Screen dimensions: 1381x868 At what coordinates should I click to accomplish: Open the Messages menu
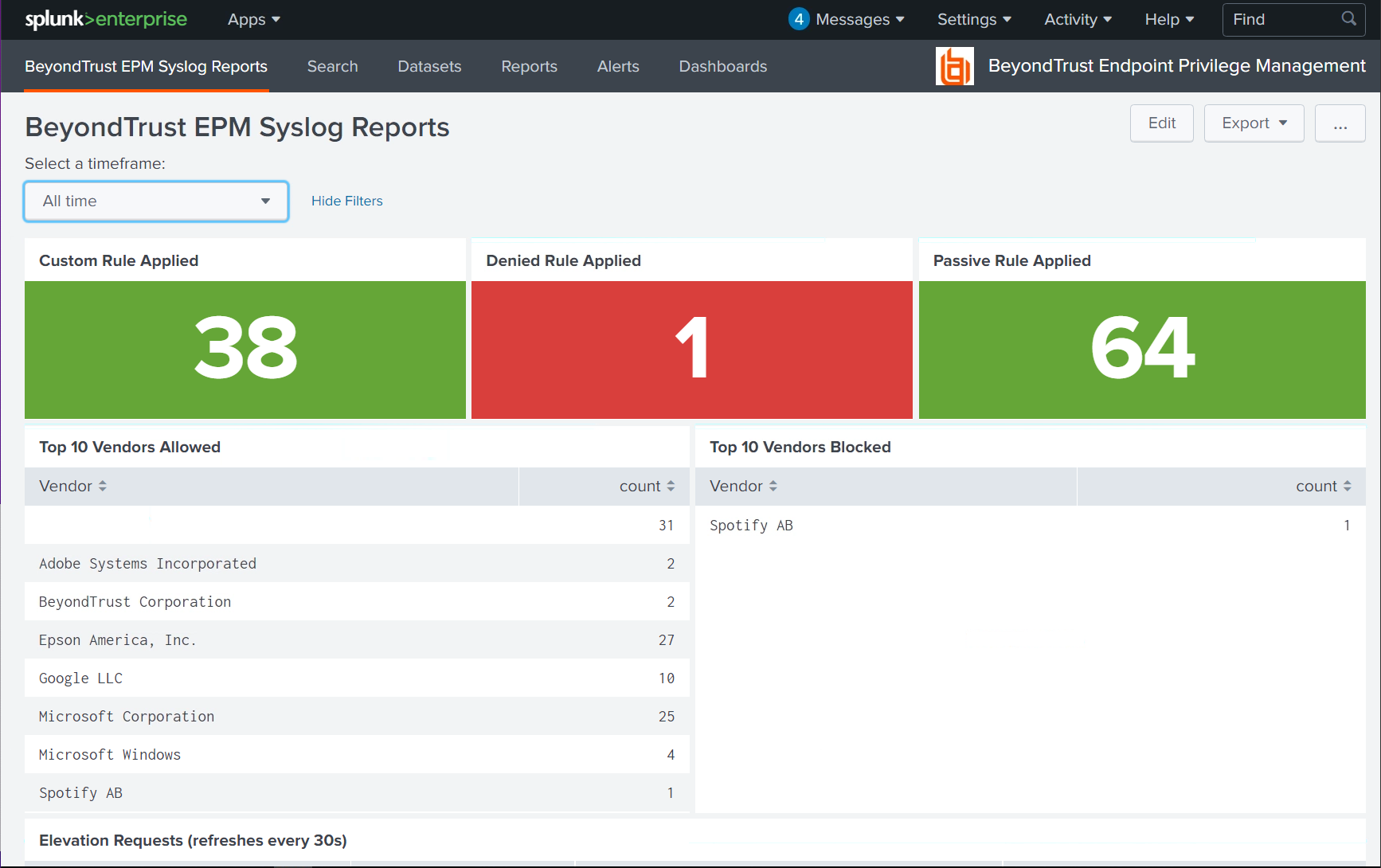(859, 19)
